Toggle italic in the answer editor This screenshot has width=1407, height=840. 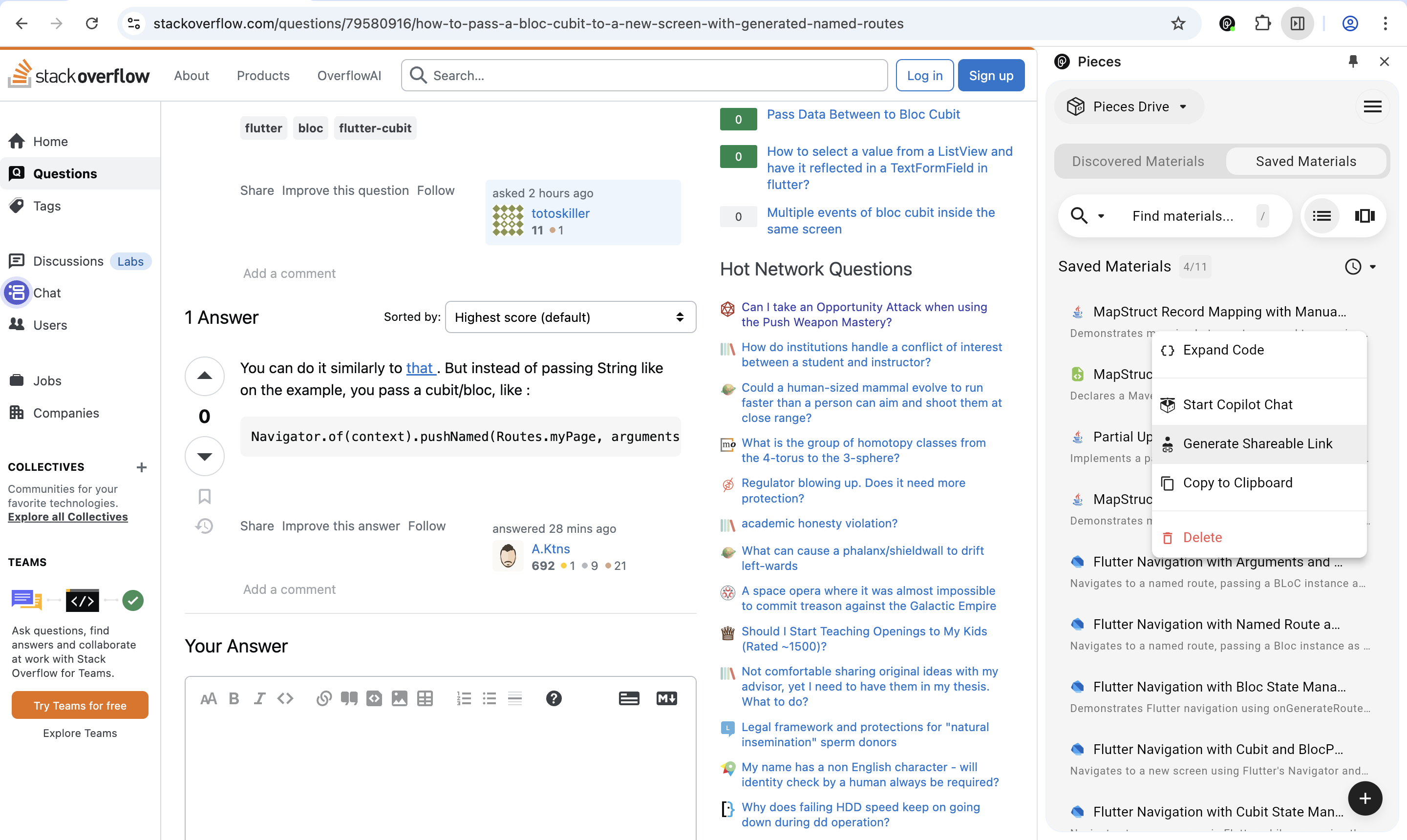click(x=259, y=698)
